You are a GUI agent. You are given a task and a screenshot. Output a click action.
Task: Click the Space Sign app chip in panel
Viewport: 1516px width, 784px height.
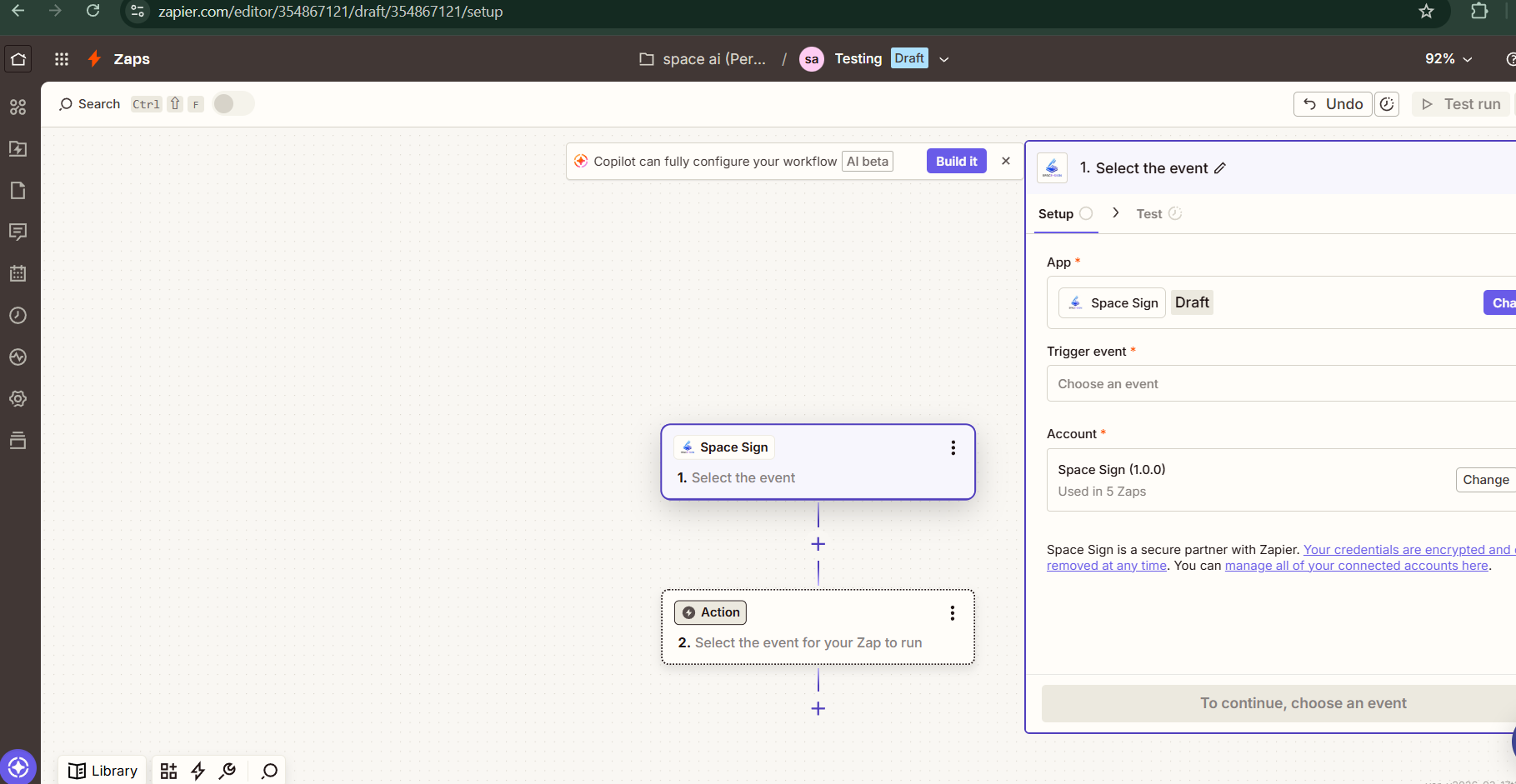pyautogui.click(x=1112, y=303)
